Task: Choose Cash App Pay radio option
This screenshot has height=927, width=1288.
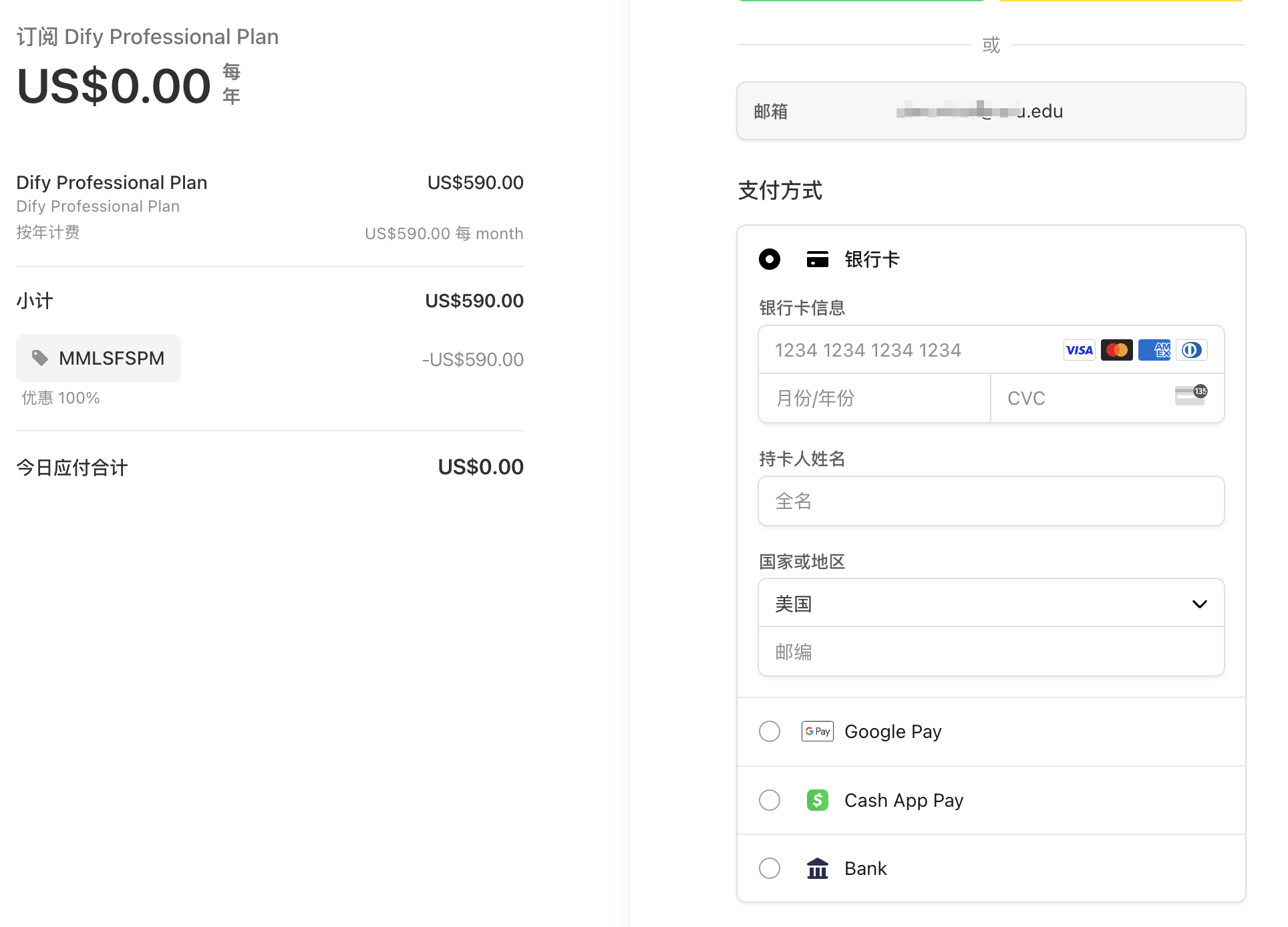Action: [770, 800]
